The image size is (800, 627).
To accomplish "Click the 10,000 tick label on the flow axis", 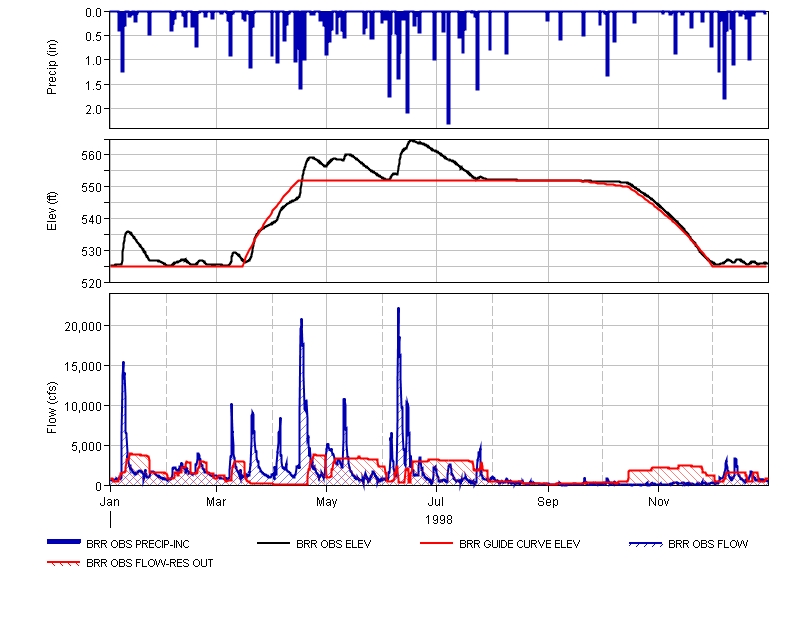I will click(x=84, y=407).
